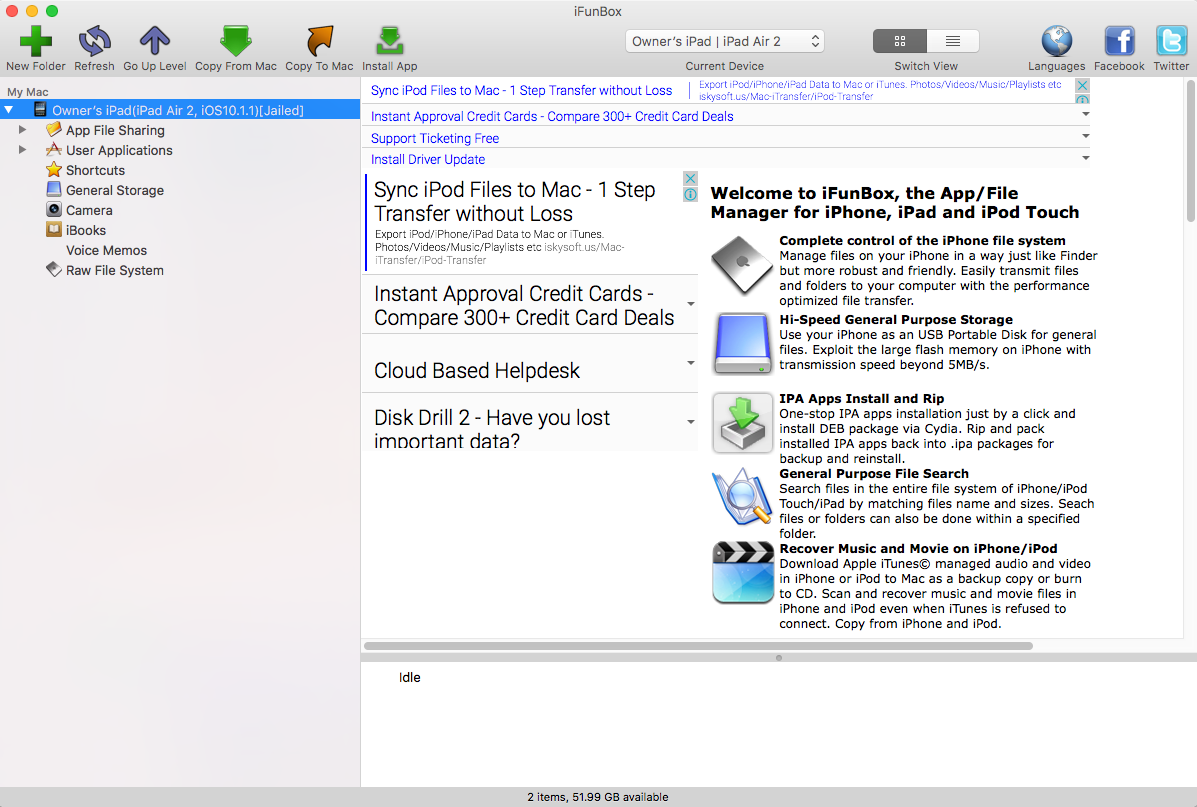Click the New Folder green plus icon

(35, 41)
